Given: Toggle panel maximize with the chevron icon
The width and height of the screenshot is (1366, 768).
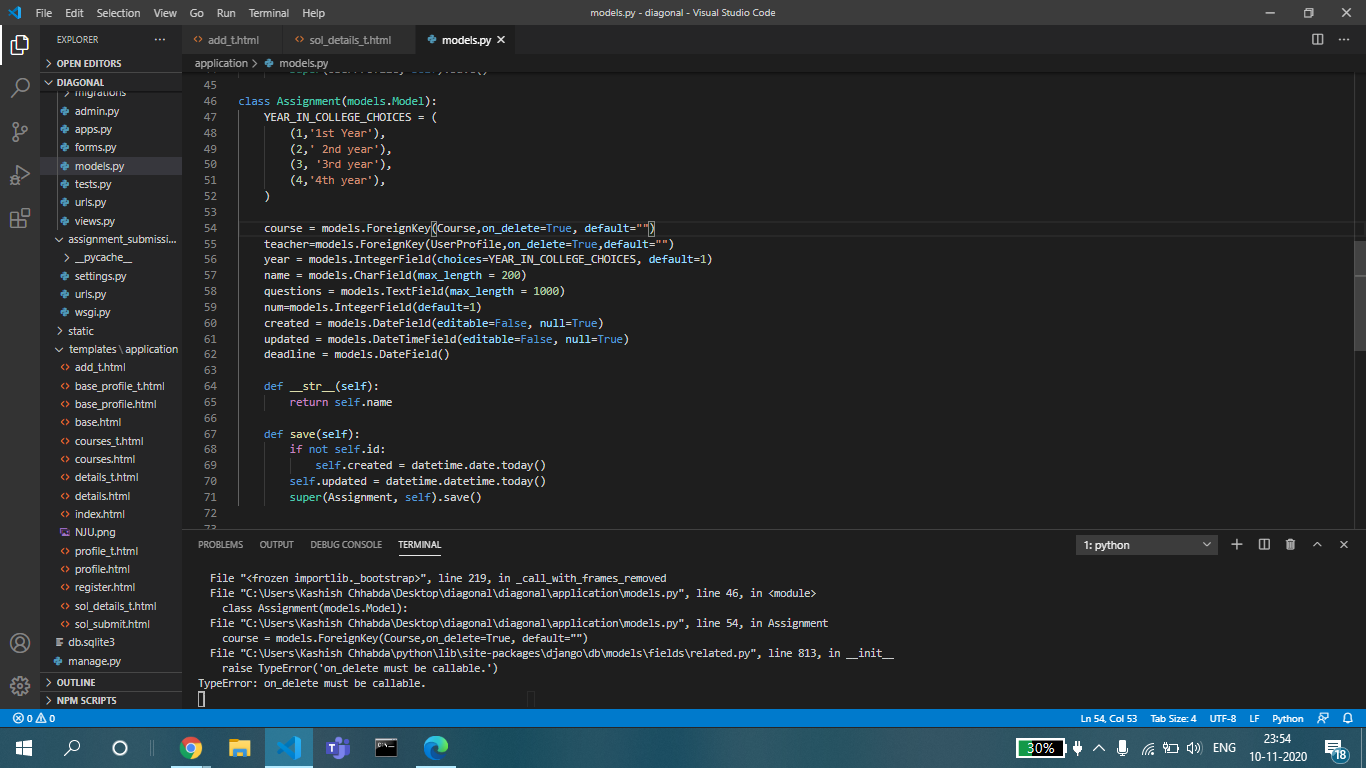Looking at the screenshot, I should click(x=1317, y=544).
